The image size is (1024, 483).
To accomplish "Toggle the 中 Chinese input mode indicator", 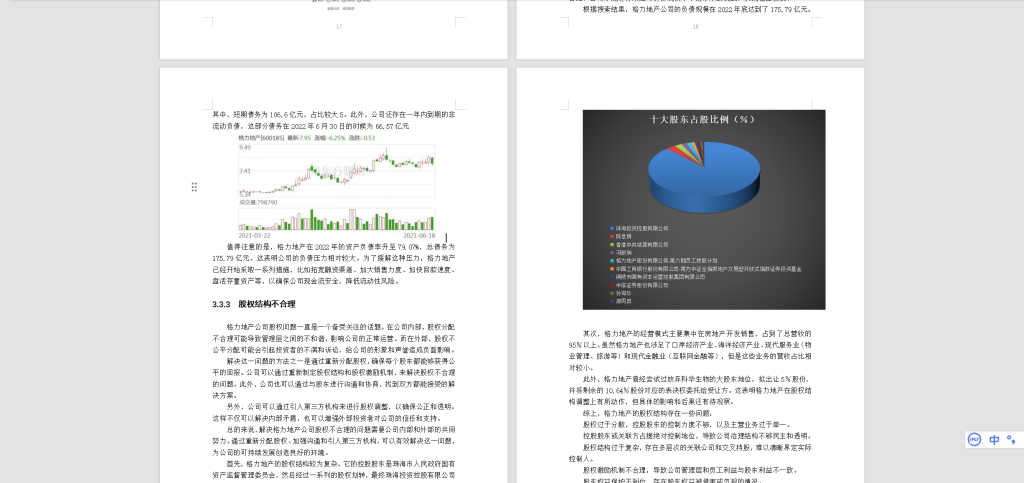I will [994, 439].
